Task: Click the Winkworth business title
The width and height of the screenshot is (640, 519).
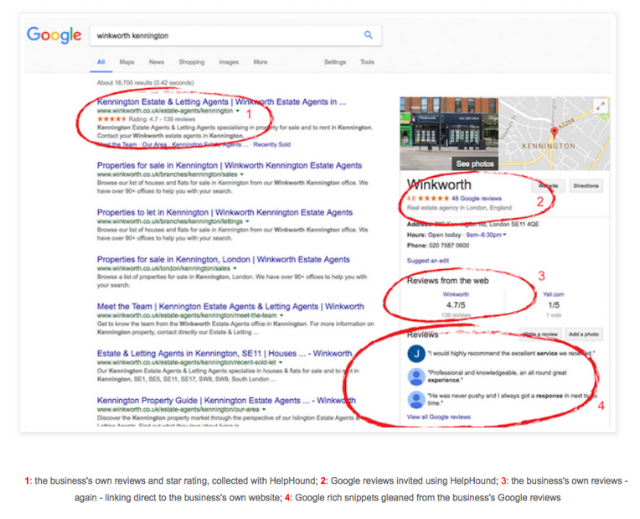Action: point(439,185)
